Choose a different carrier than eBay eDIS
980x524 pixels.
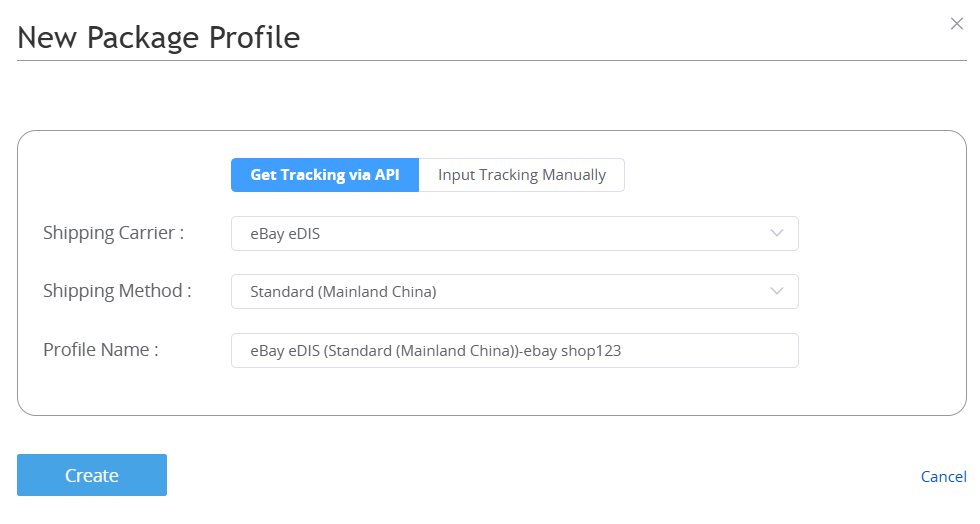515,233
